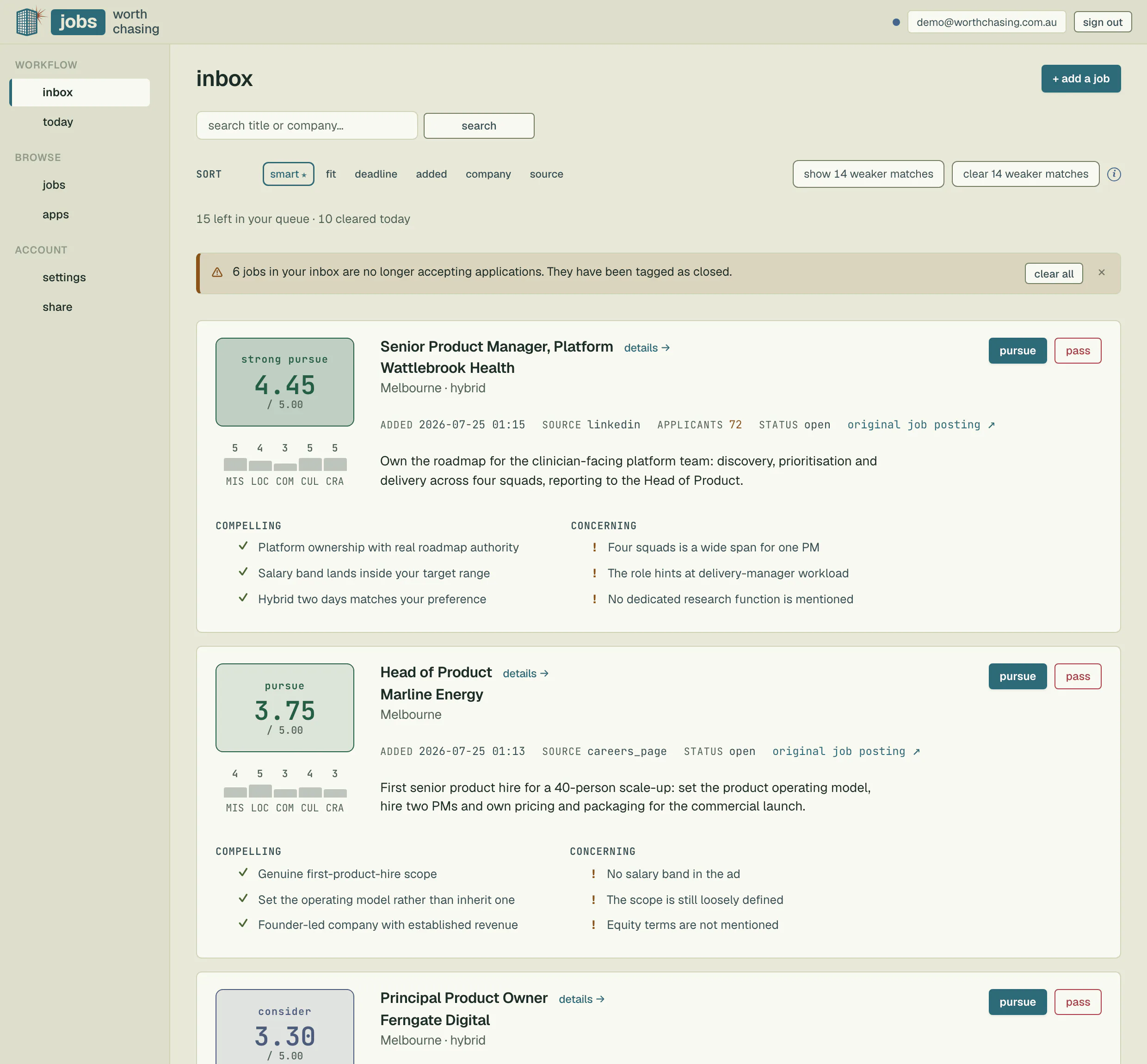Go to the today workflow view
Image resolution: width=1147 pixels, height=1064 pixels.
pyautogui.click(x=57, y=122)
